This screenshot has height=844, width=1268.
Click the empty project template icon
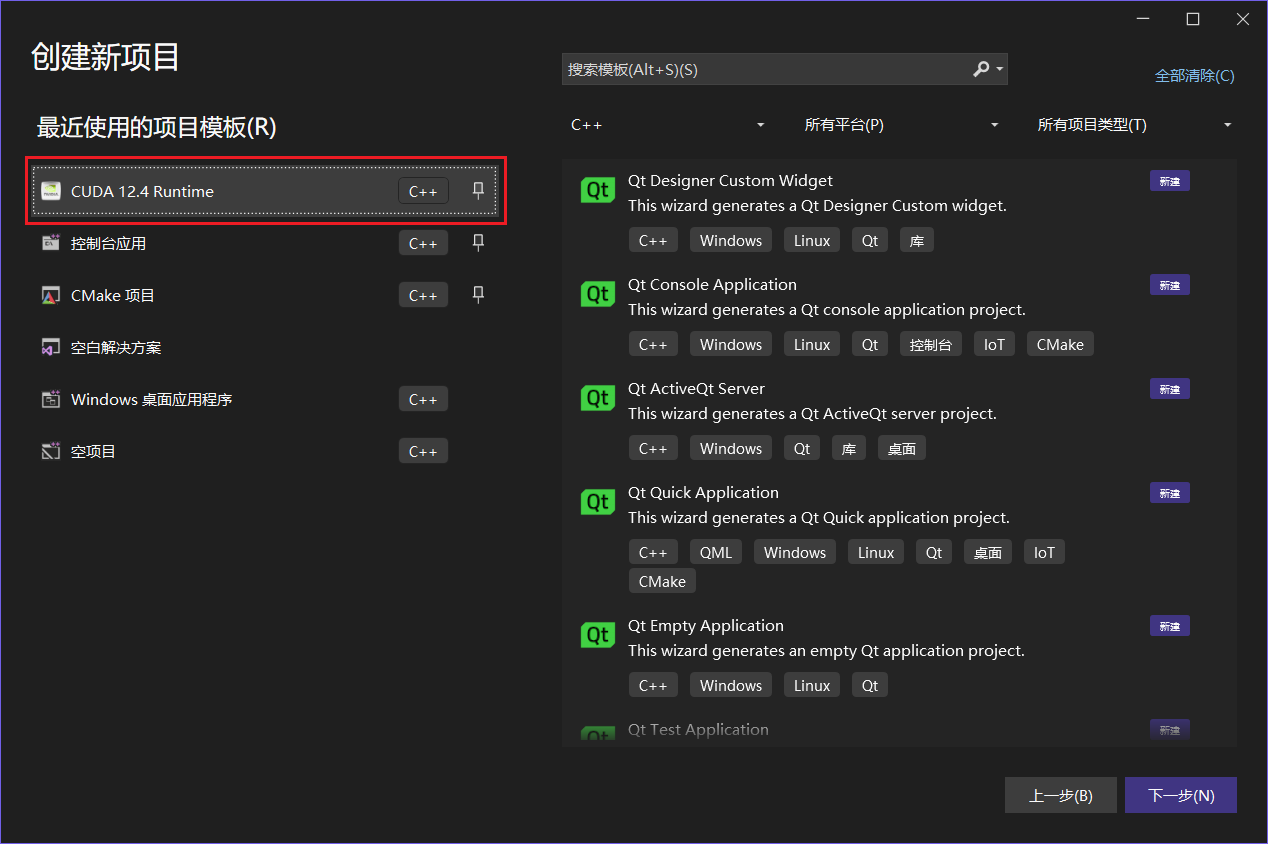click(51, 451)
